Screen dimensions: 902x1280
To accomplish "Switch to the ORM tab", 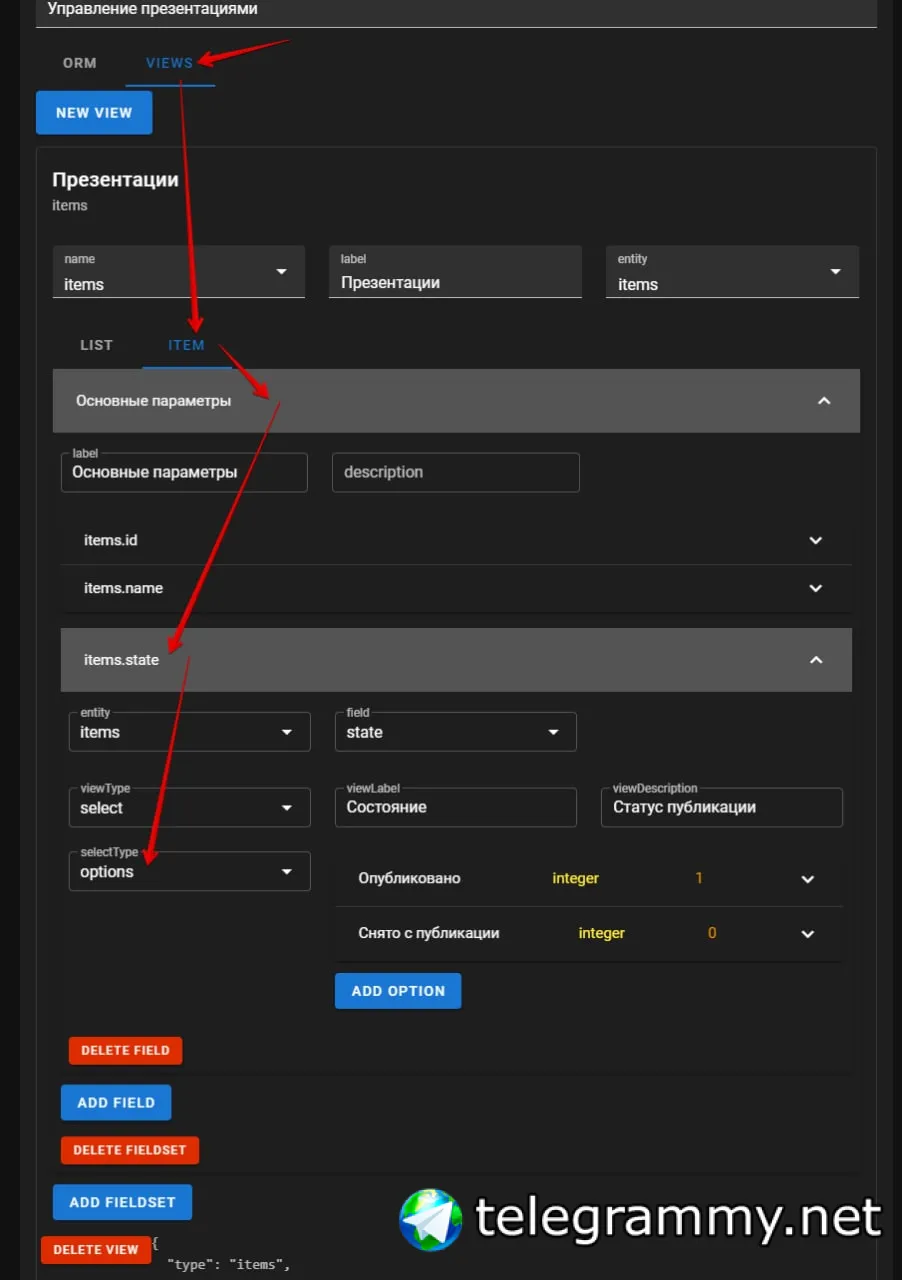I will [80, 63].
